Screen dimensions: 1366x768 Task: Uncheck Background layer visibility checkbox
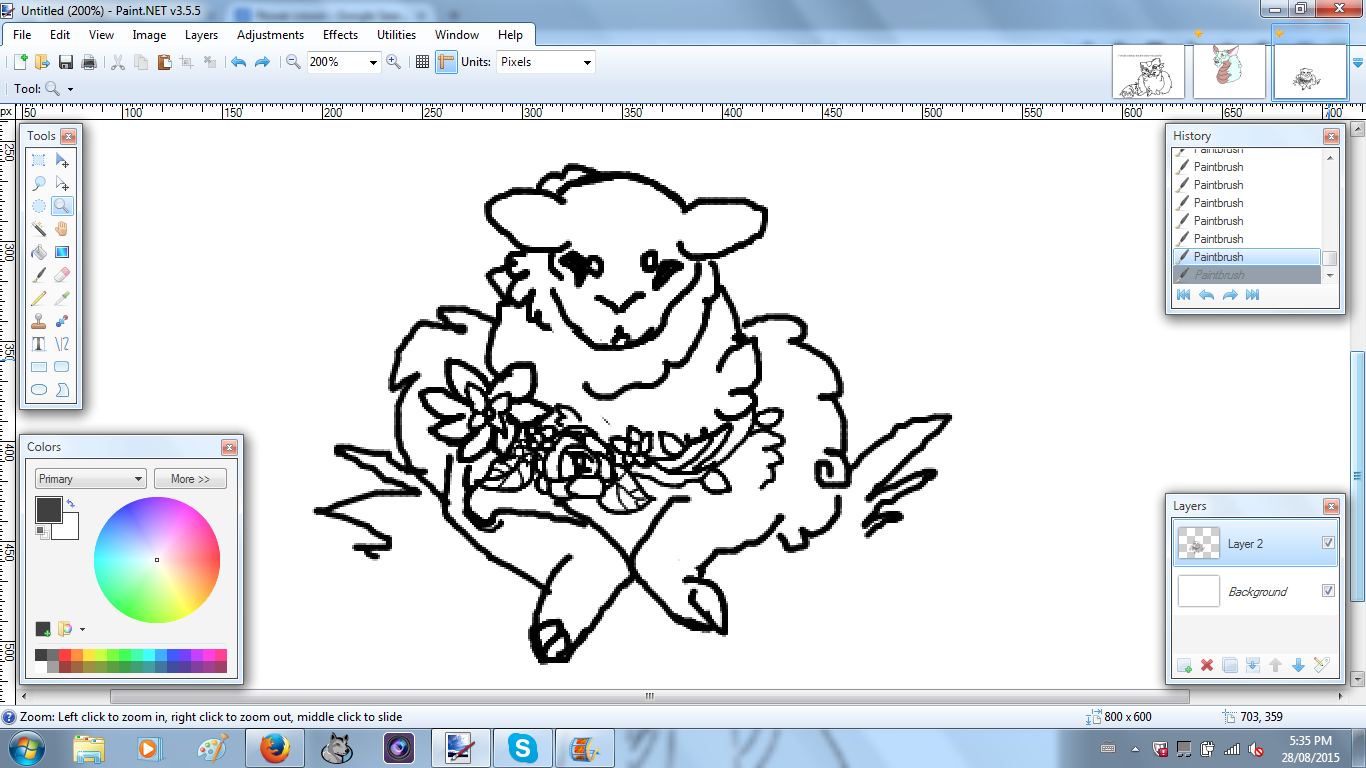1328,591
